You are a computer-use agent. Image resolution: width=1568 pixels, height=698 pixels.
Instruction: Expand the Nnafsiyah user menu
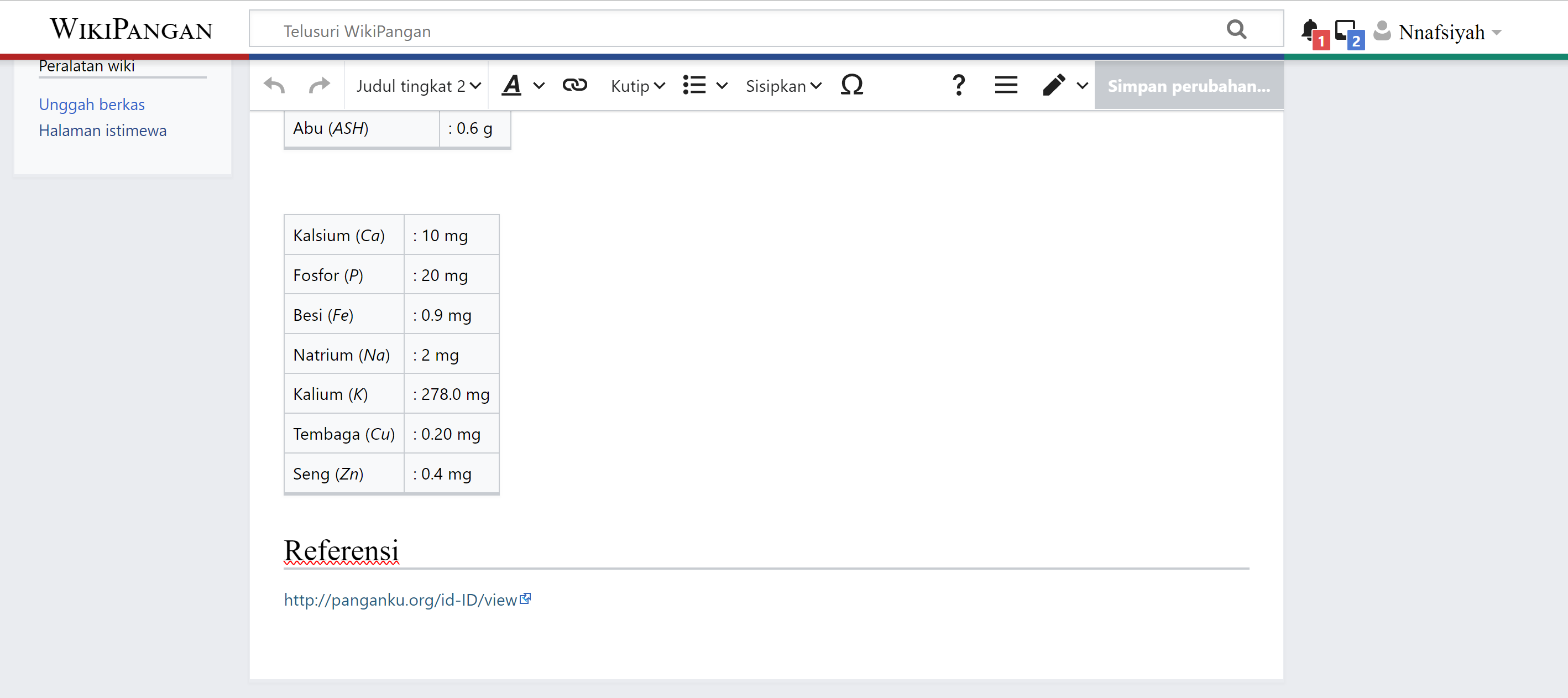coord(1449,32)
